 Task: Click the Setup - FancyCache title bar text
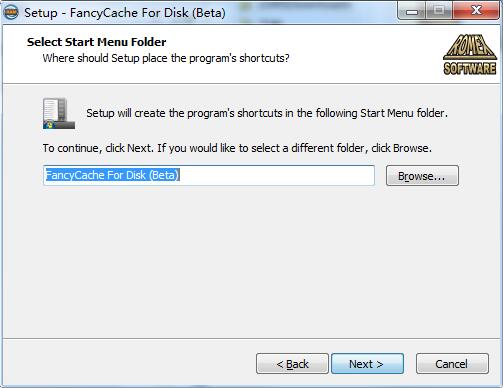pyautogui.click(x=125, y=13)
